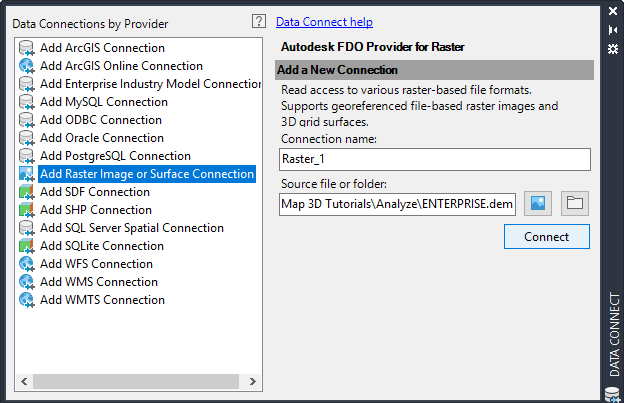Open the help question mark icon

258,21
